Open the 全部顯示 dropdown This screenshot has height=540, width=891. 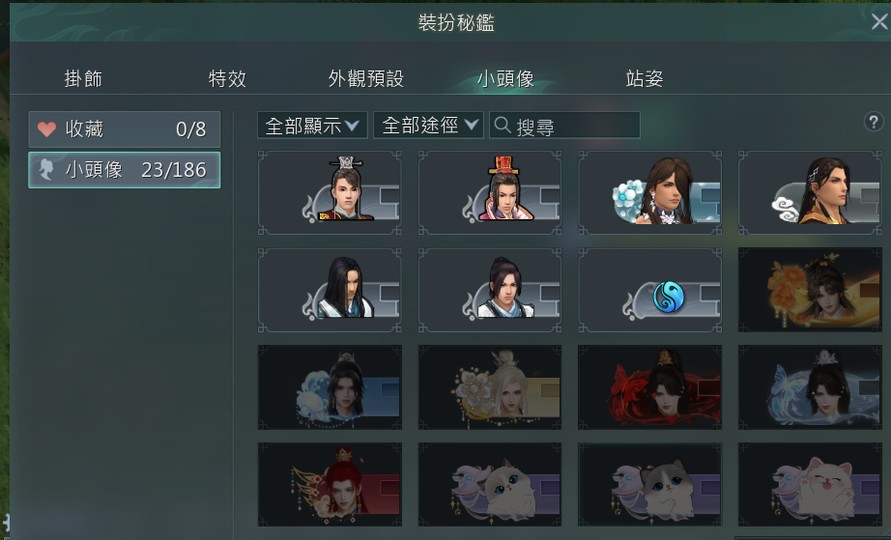[313, 125]
